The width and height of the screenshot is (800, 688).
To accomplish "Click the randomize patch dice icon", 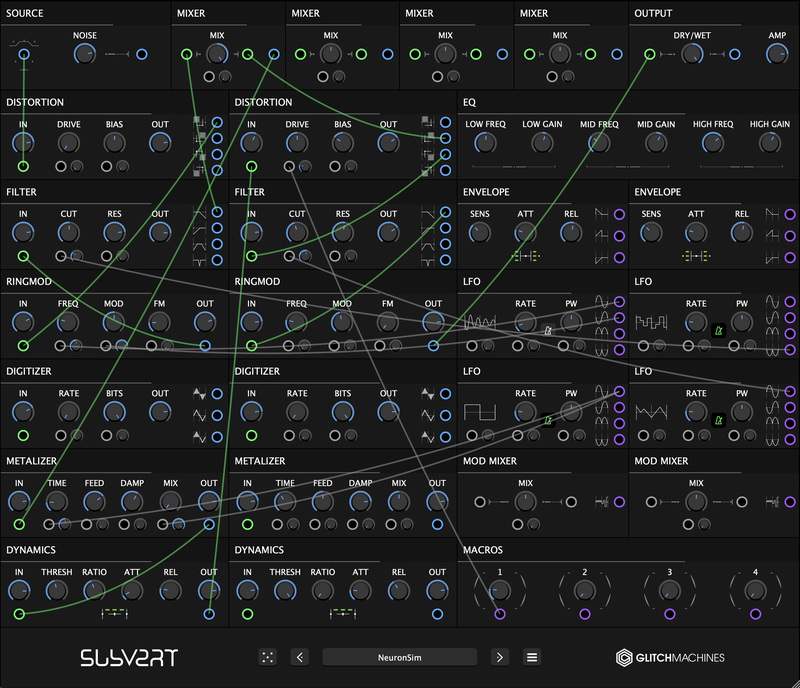I will pos(267,657).
